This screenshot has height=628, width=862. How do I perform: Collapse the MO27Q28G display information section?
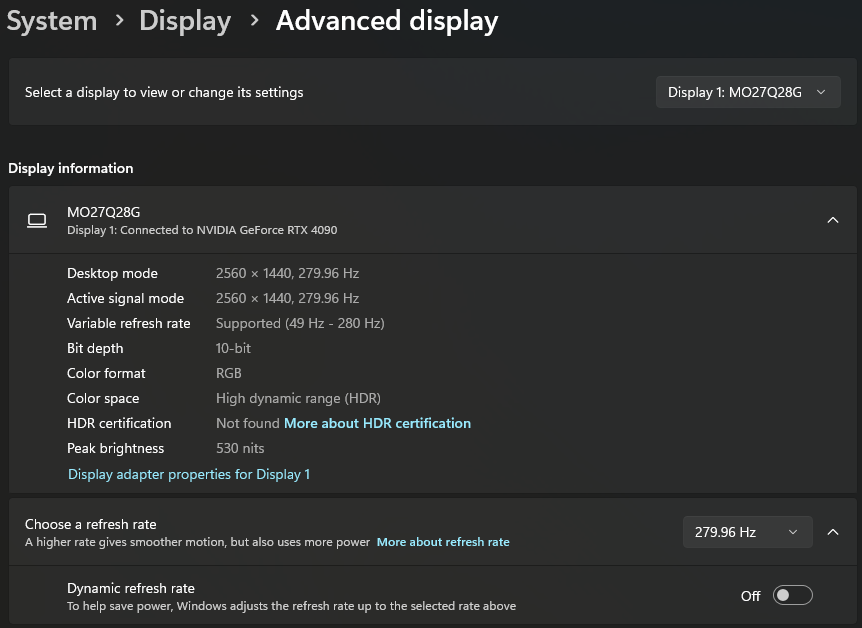[x=833, y=220]
